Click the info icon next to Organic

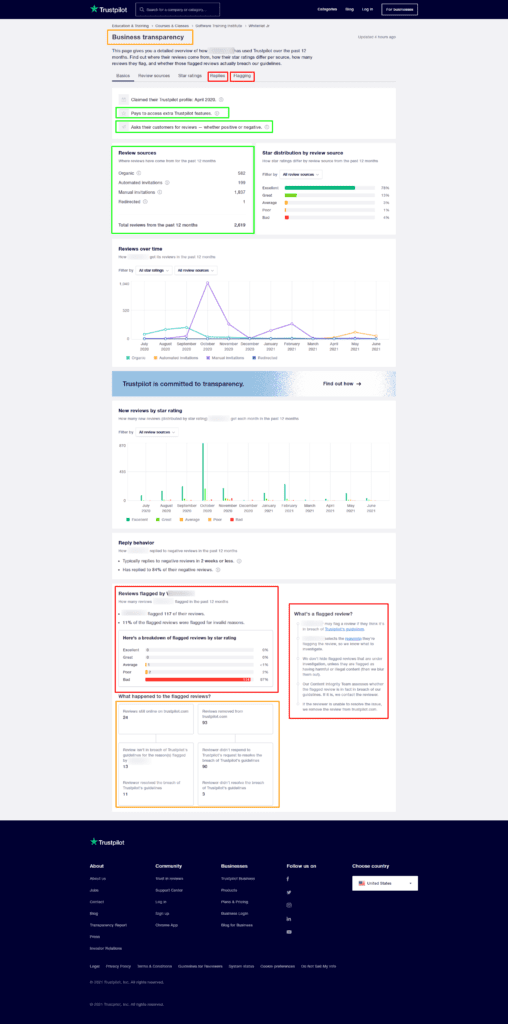coord(139,173)
